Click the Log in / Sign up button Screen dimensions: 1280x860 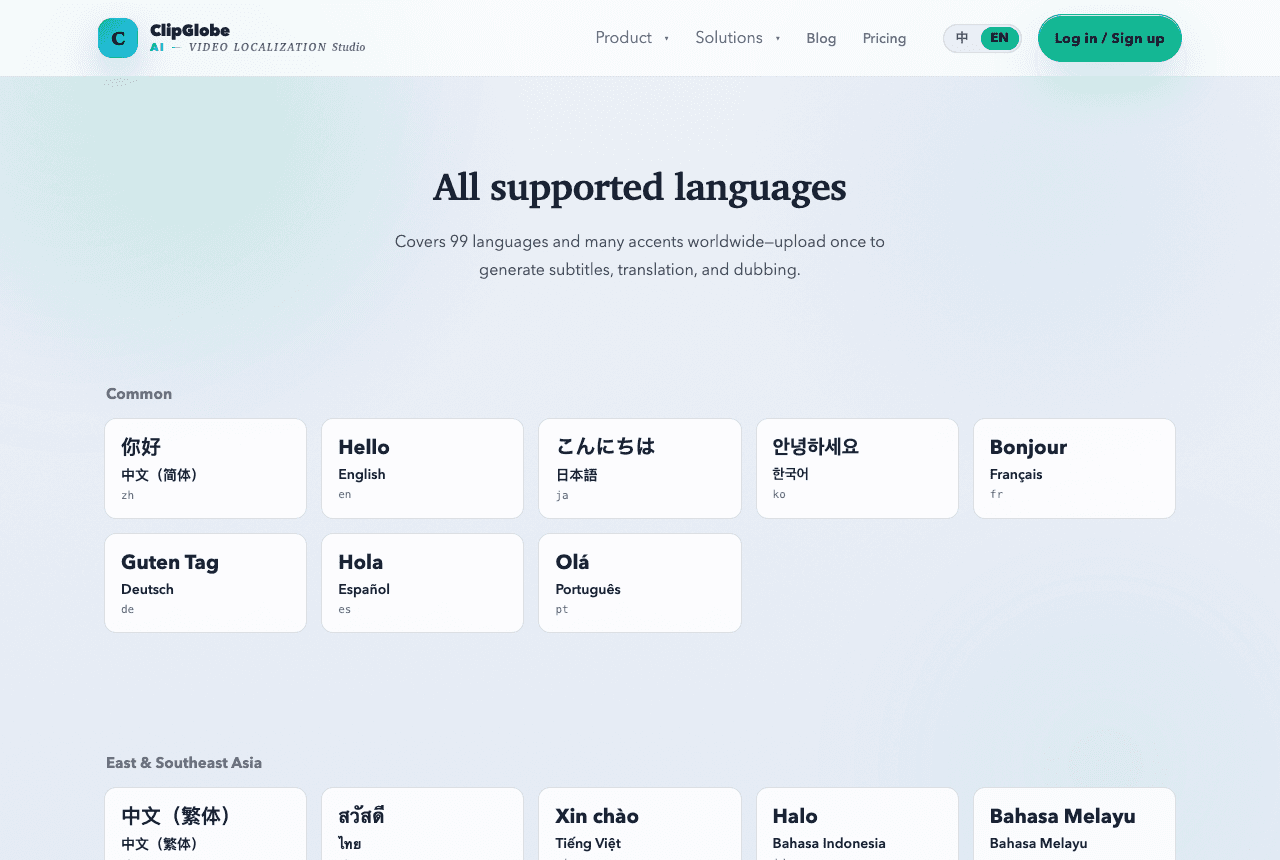[x=1110, y=38]
